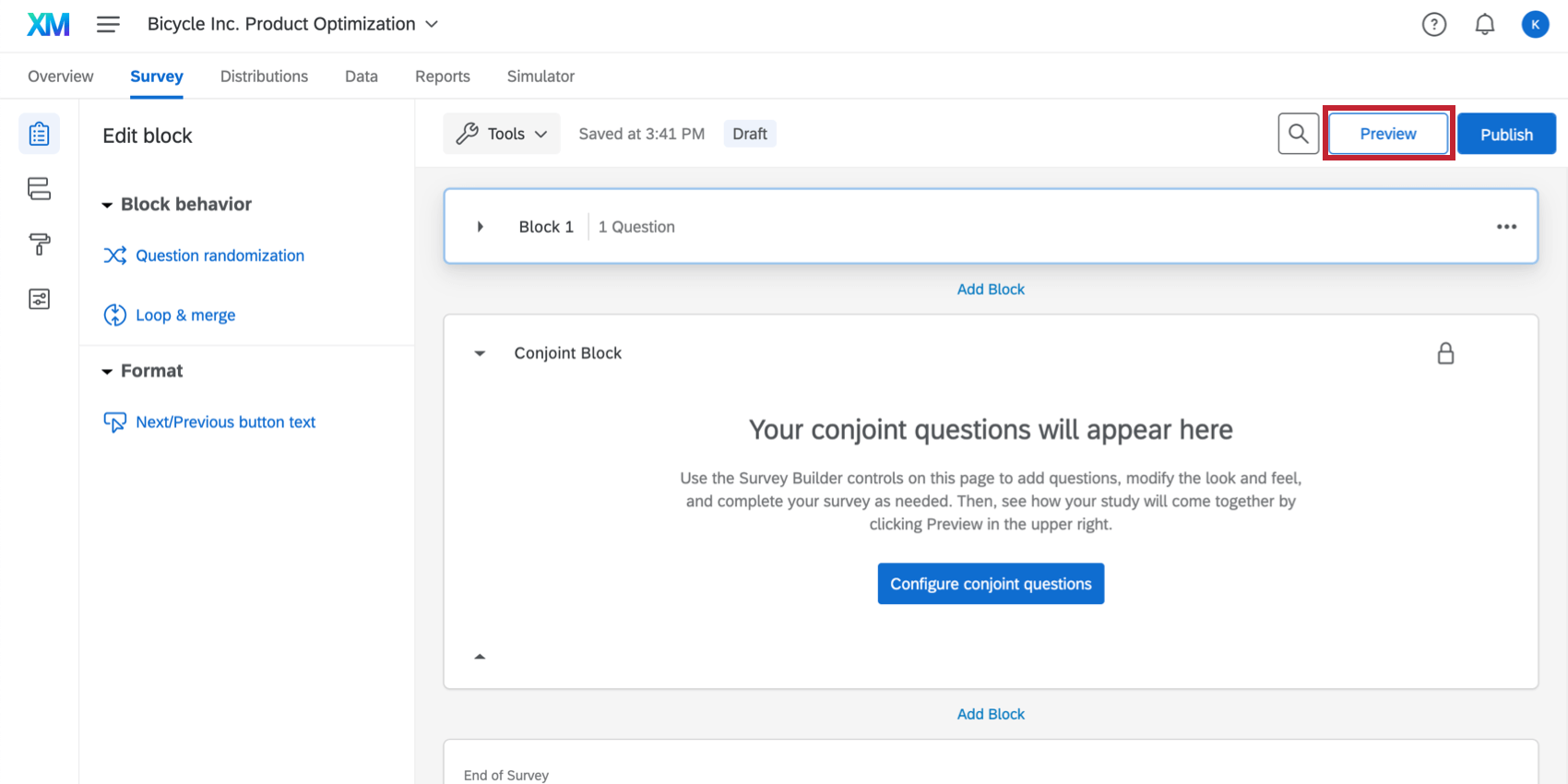The image size is (1568, 784).
Task: Click the search magnifier icon
Action: 1298,134
